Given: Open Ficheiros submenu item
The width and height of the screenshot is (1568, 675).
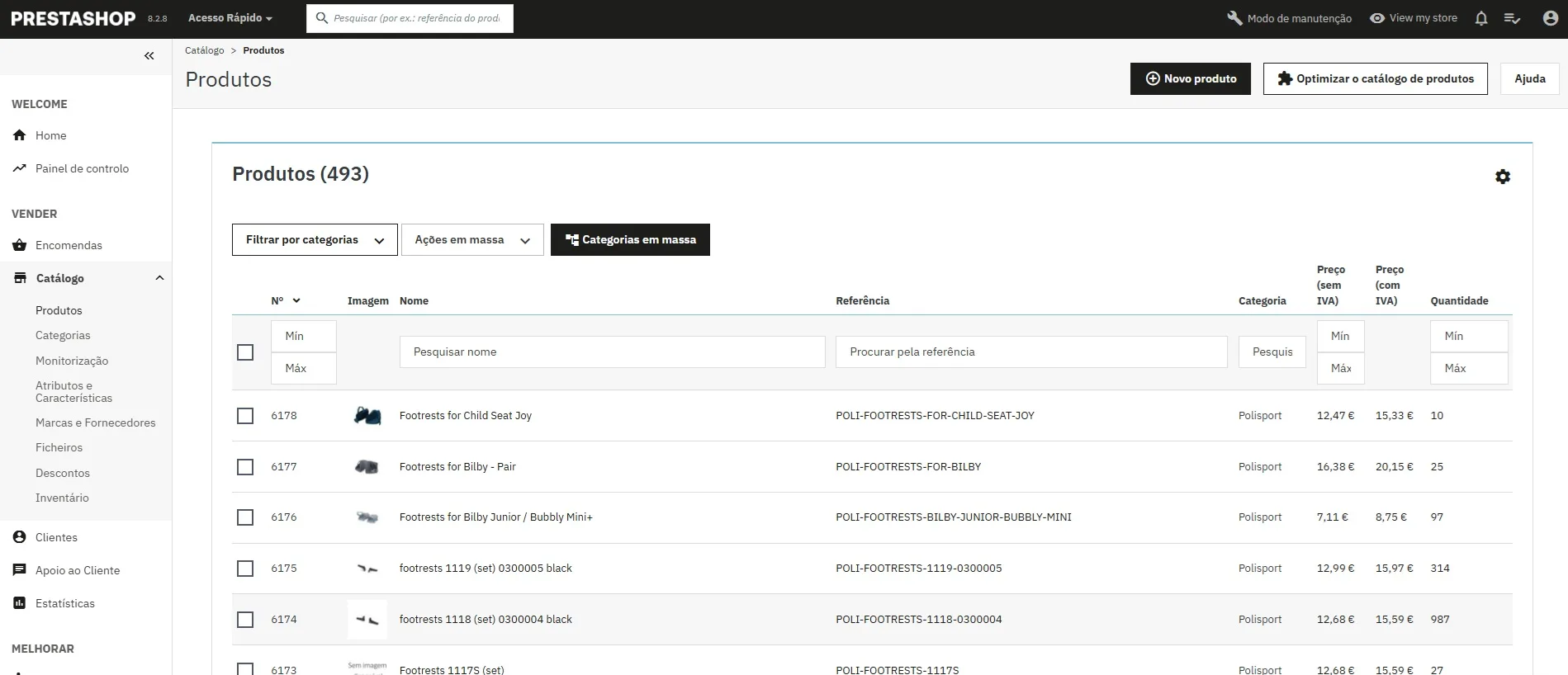Looking at the screenshot, I should point(59,447).
